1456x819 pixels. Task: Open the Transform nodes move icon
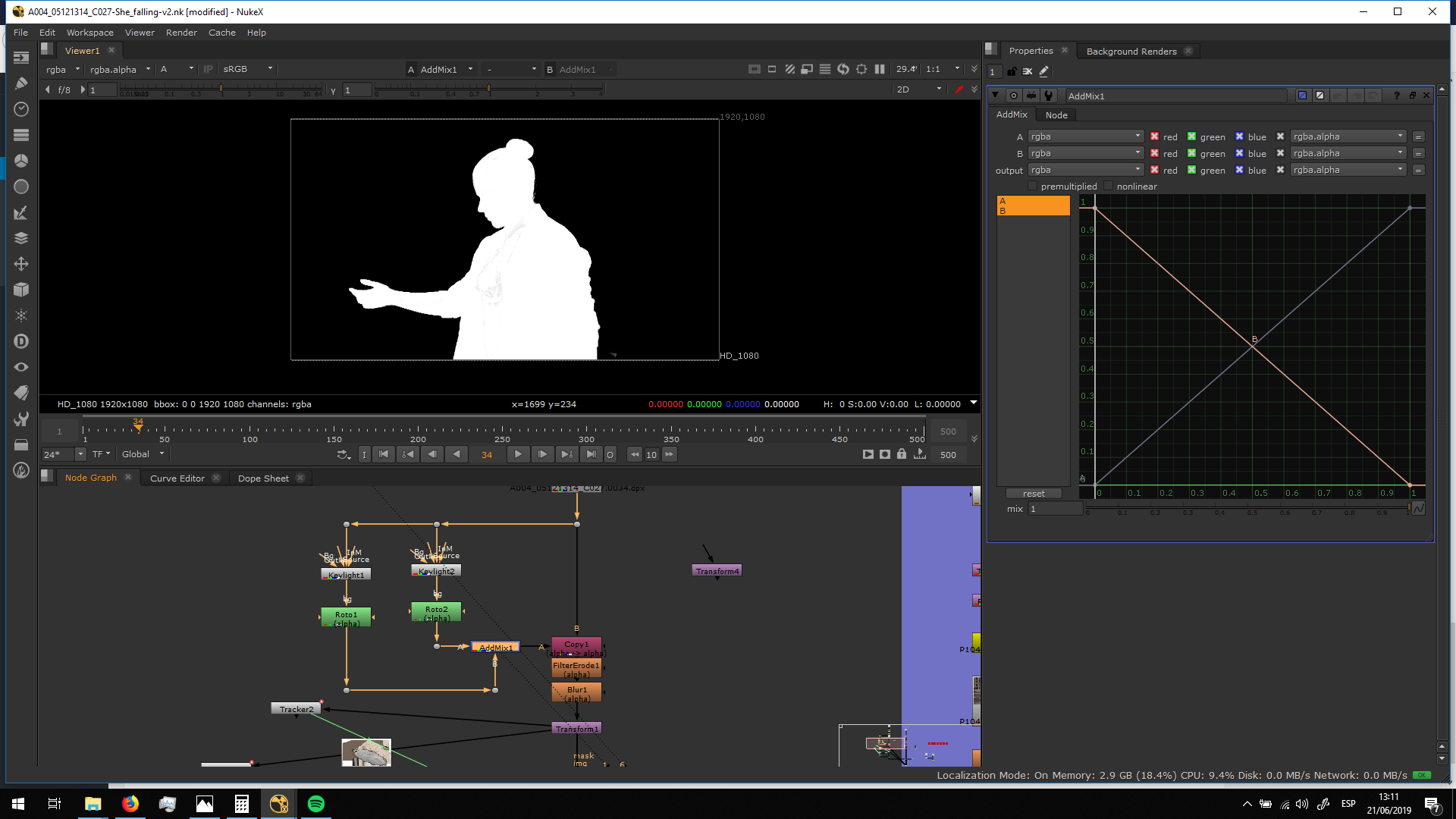pyautogui.click(x=21, y=264)
